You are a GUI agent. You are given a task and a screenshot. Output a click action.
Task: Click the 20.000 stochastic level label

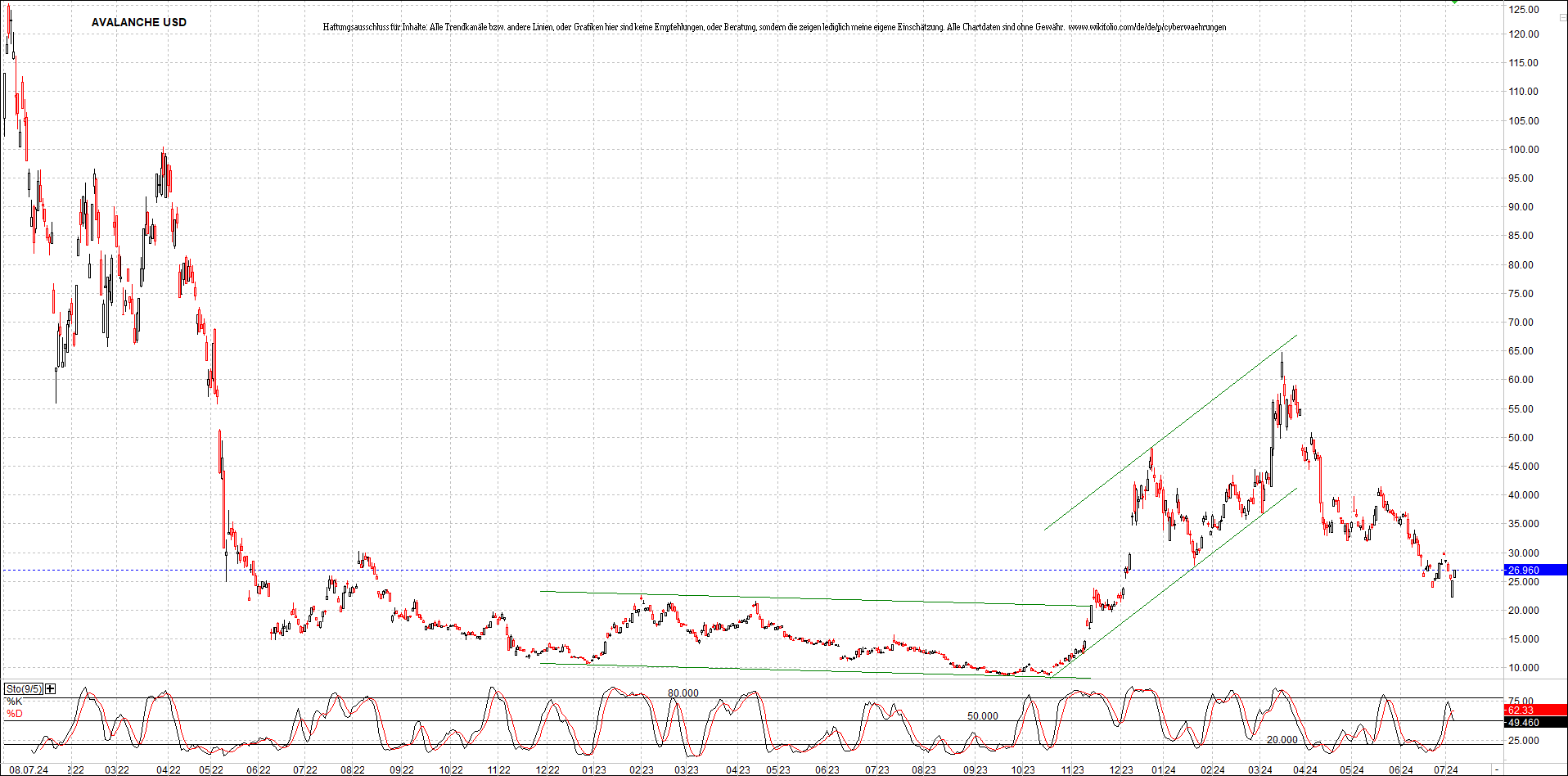click(x=1282, y=740)
